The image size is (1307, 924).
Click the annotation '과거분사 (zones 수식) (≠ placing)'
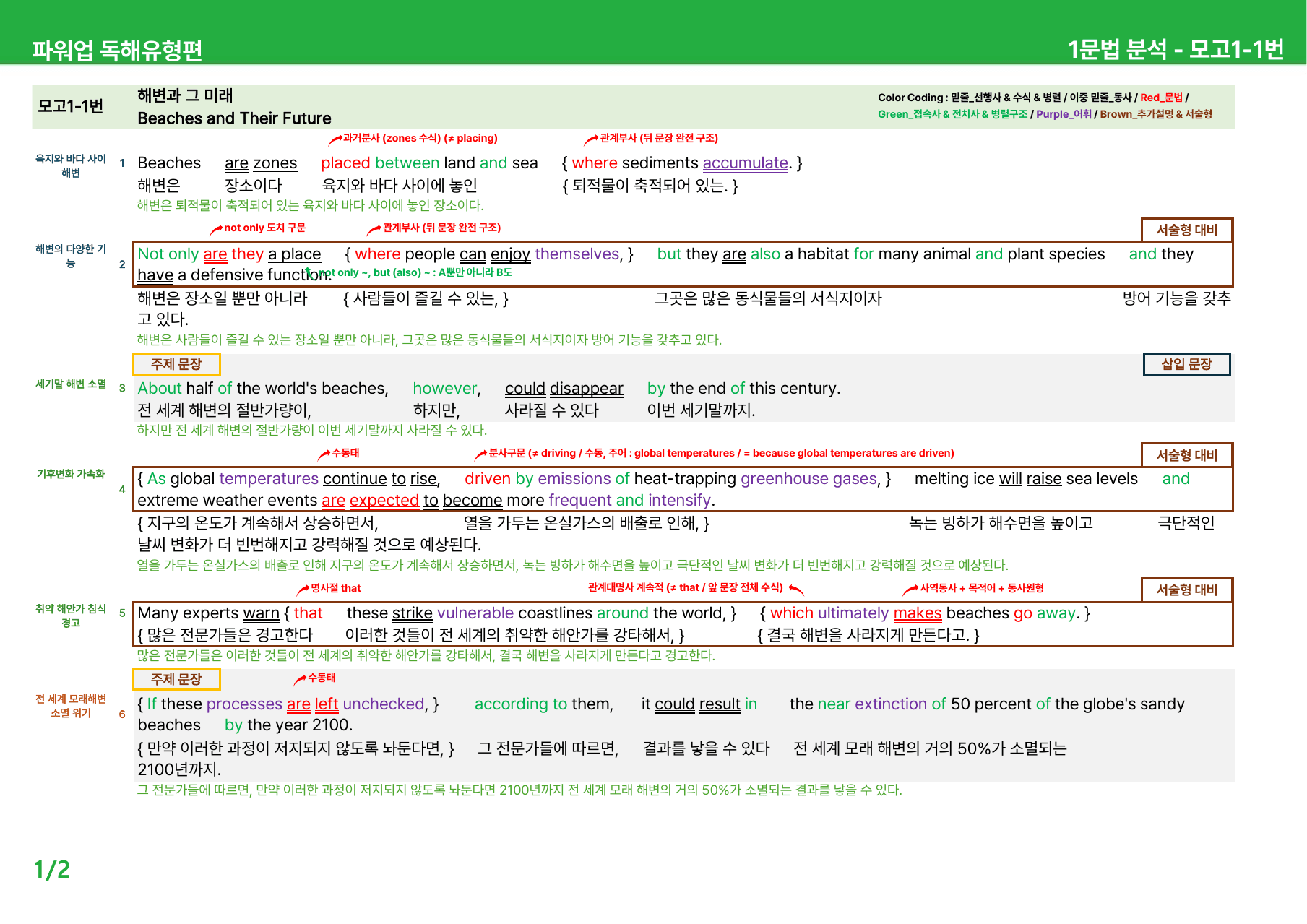[420, 138]
